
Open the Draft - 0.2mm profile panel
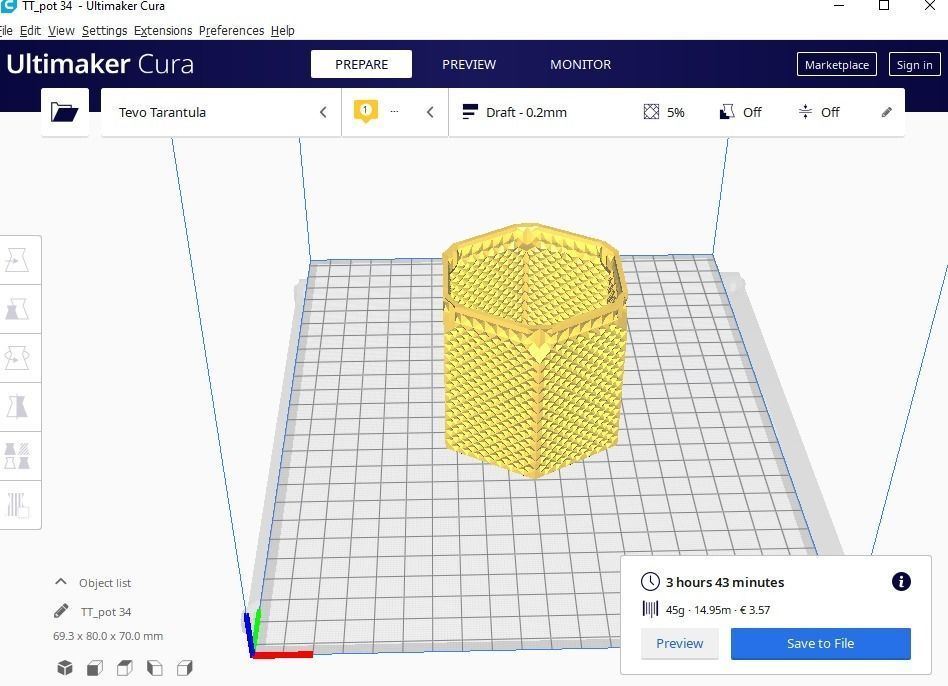(x=677, y=112)
